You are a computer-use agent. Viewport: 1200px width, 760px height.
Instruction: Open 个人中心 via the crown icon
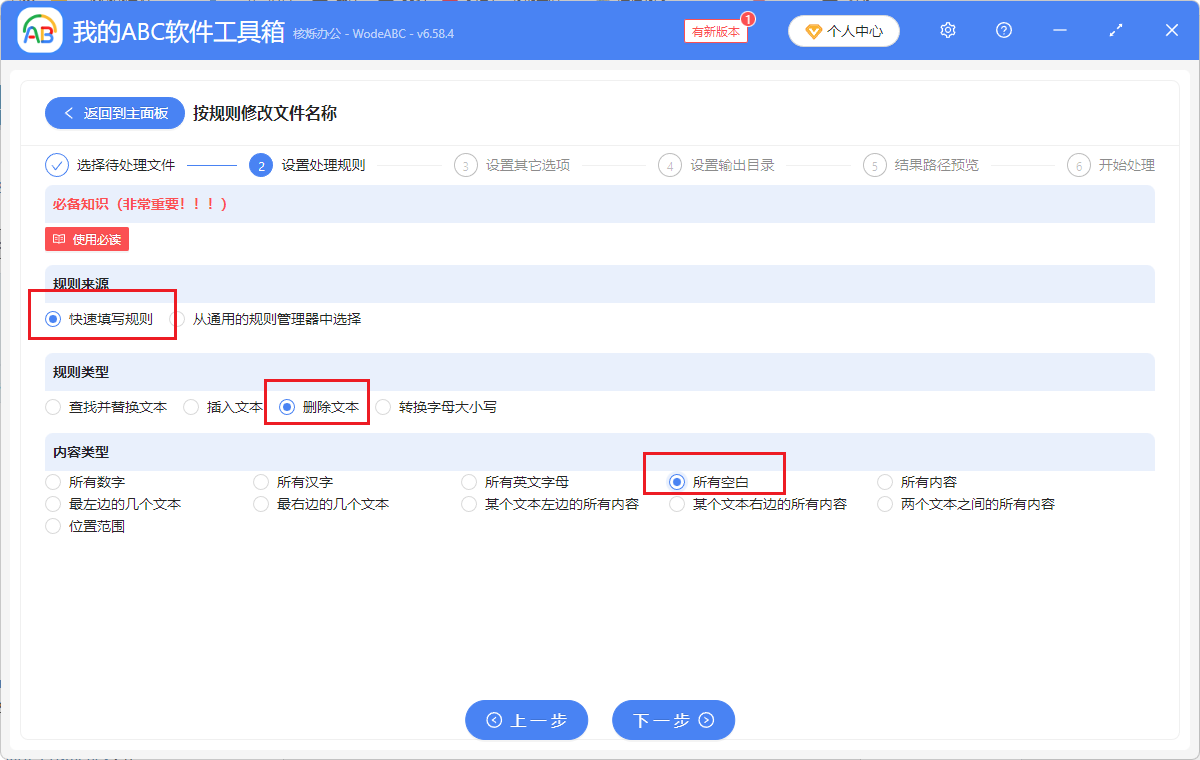pos(843,30)
